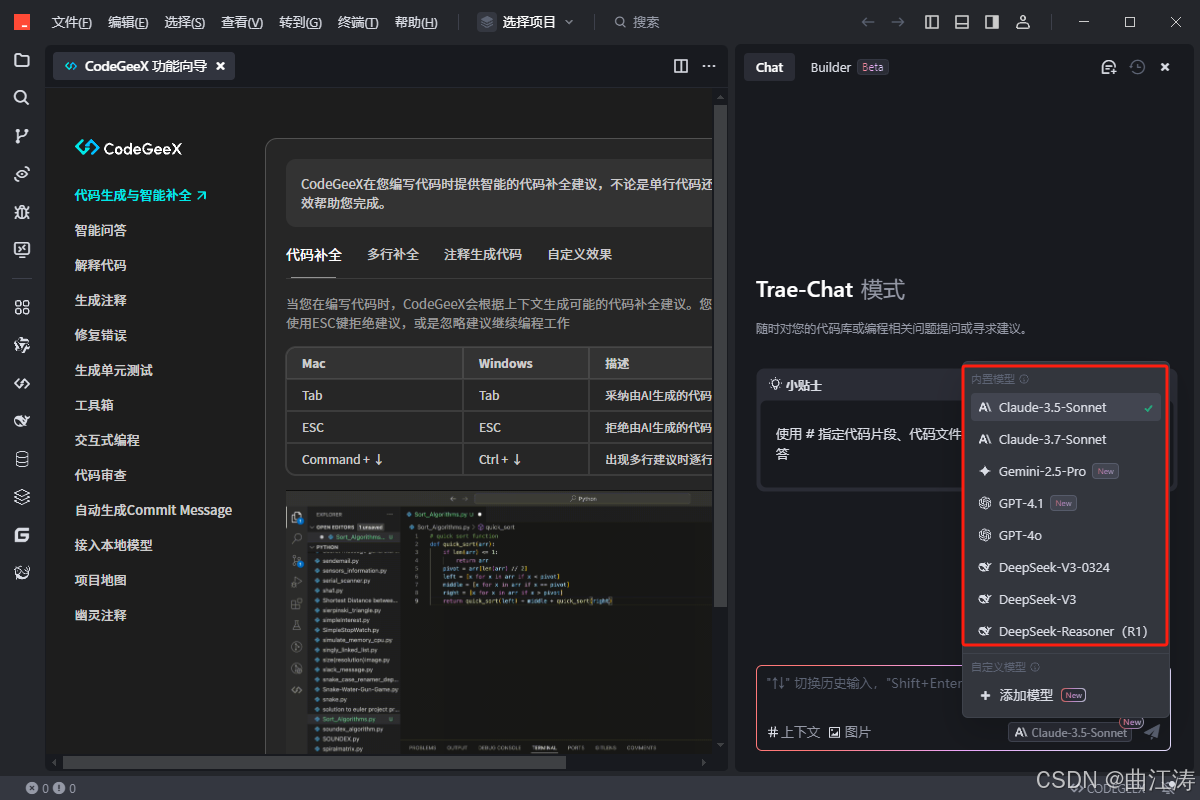The width and height of the screenshot is (1200, 800).
Task: Open the 选择(S) menu
Action: [185, 22]
